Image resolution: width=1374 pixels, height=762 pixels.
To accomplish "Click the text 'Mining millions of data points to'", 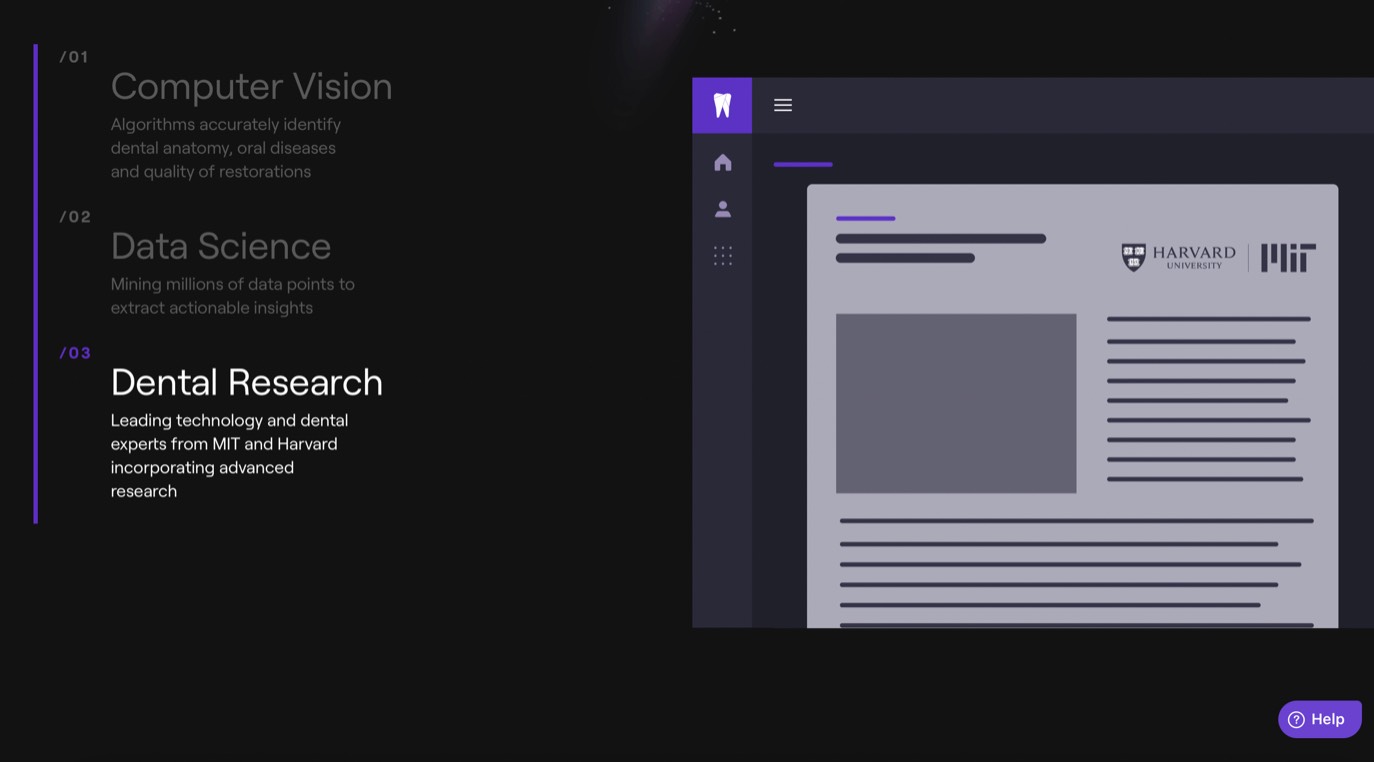I will click(233, 284).
